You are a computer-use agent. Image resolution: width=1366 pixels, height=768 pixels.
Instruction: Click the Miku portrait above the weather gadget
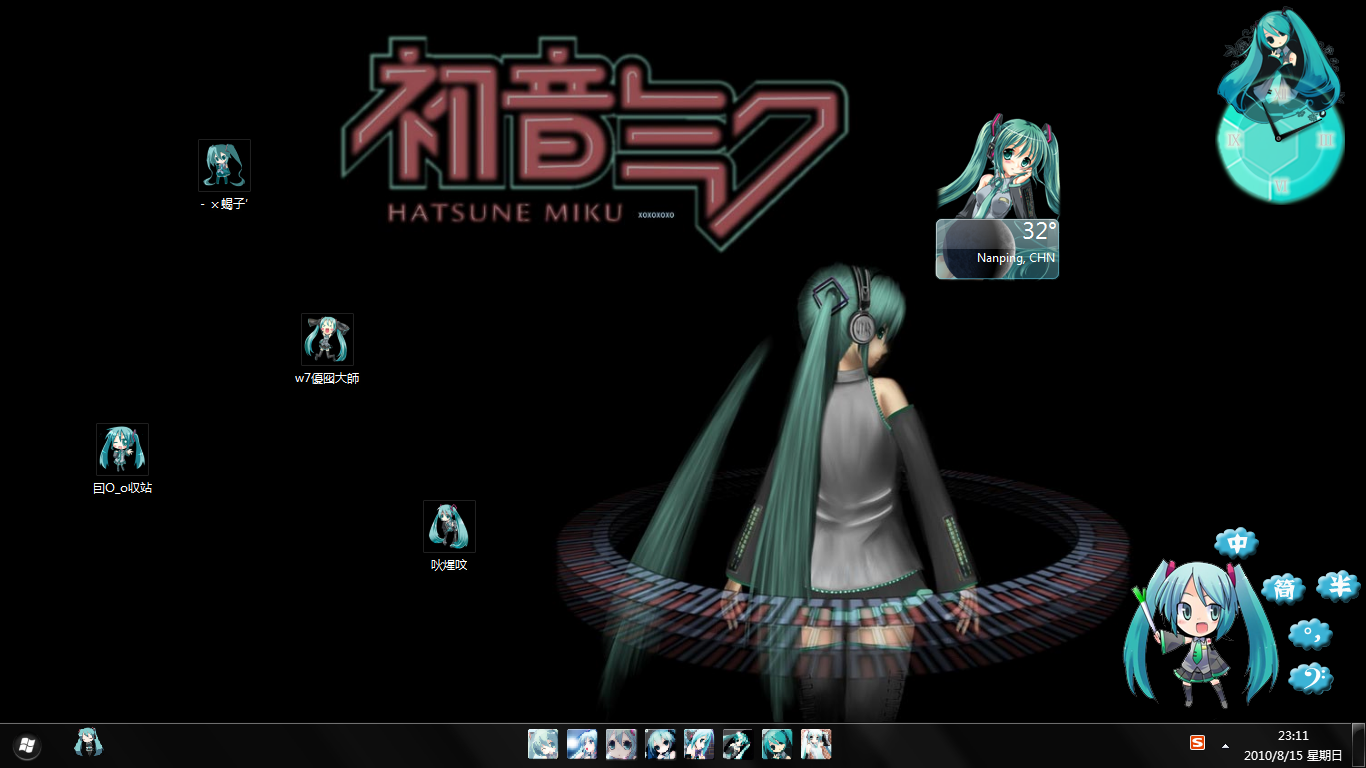[998, 168]
